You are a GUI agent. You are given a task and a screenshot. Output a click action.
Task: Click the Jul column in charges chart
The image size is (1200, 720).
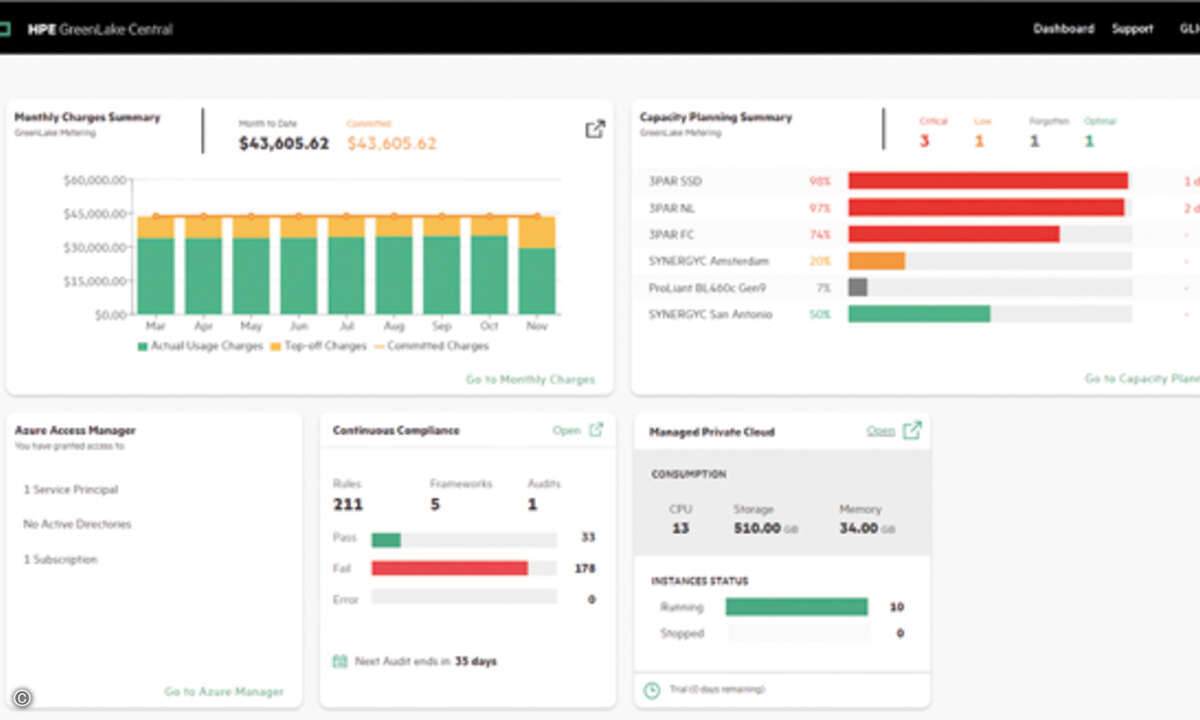point(346,264)
